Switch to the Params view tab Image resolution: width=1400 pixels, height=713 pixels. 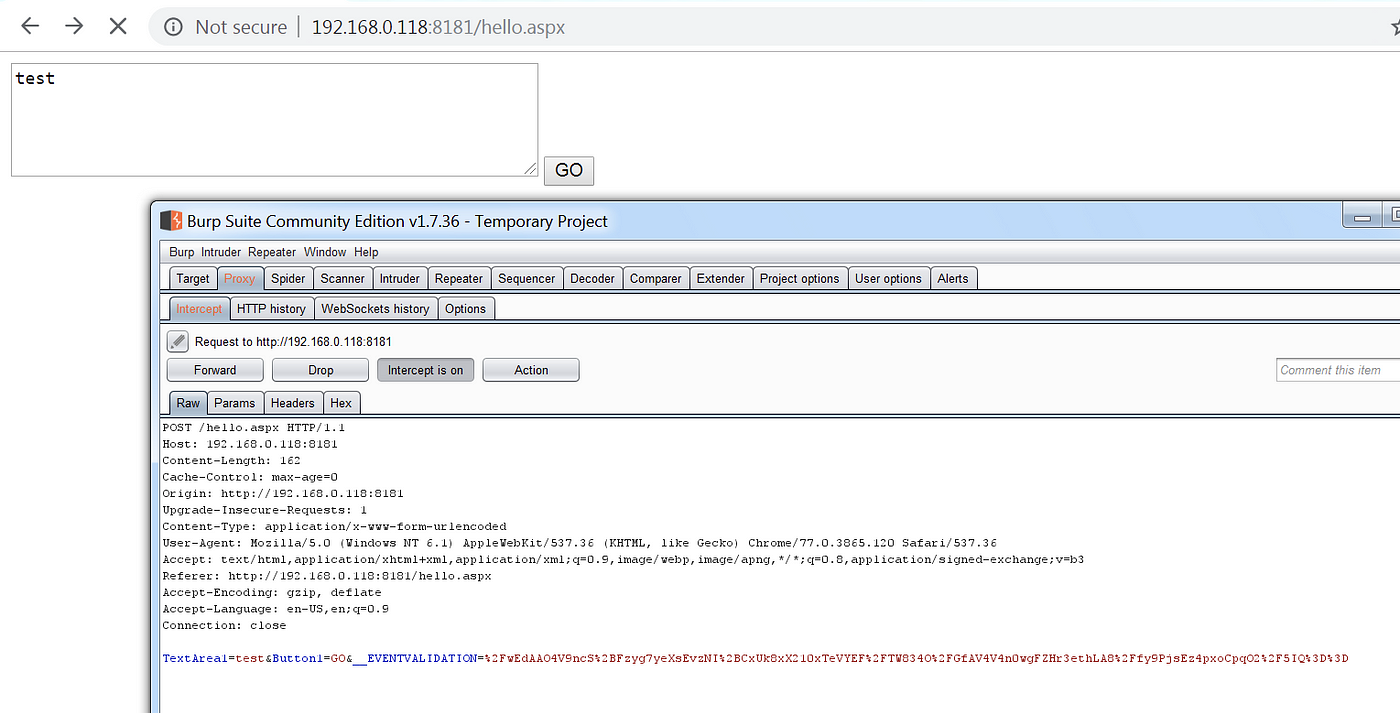(x=235, y=403)
